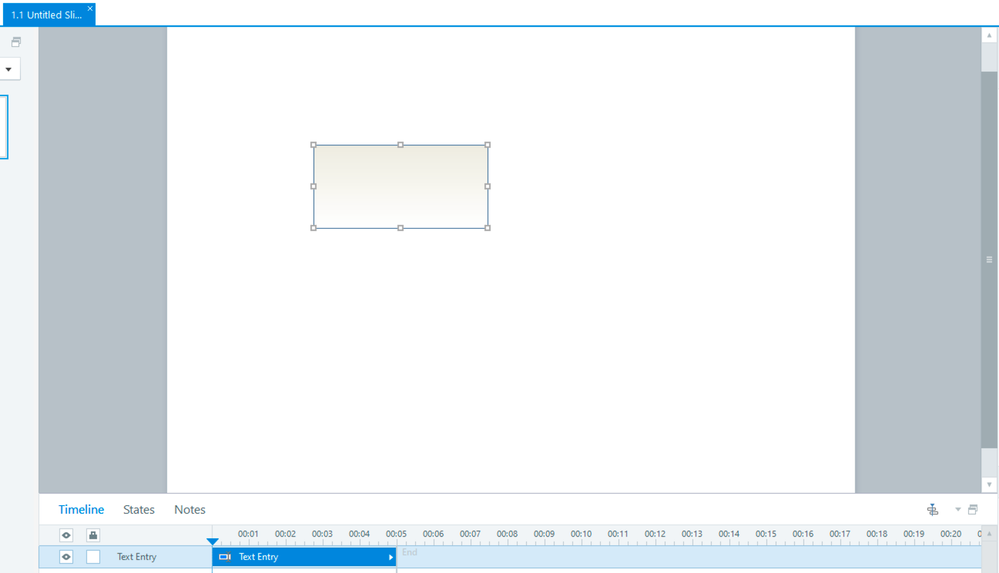Click the 00:15 mark on timeline ruler
This screenshot has height=573, width=999.
766,534
